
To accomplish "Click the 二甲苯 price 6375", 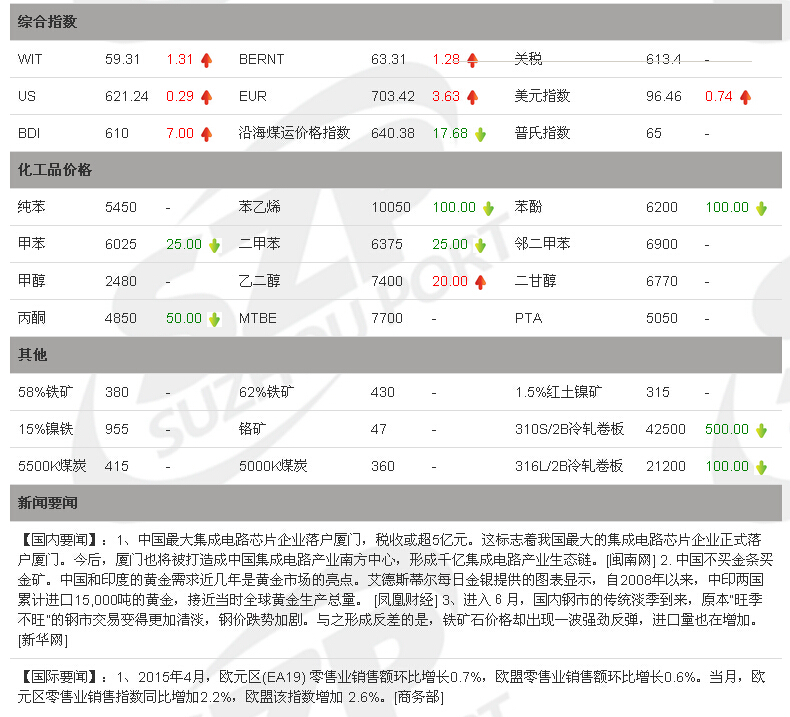I will pos(387,244).
